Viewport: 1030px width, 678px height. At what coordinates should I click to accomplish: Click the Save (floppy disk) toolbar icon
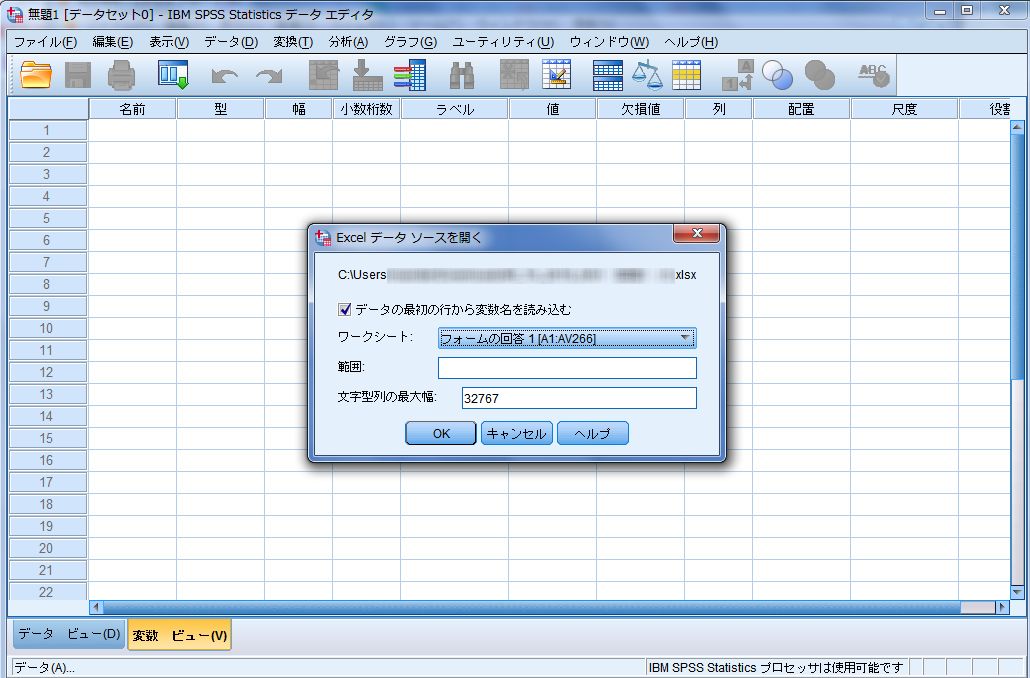click(78, 75)
